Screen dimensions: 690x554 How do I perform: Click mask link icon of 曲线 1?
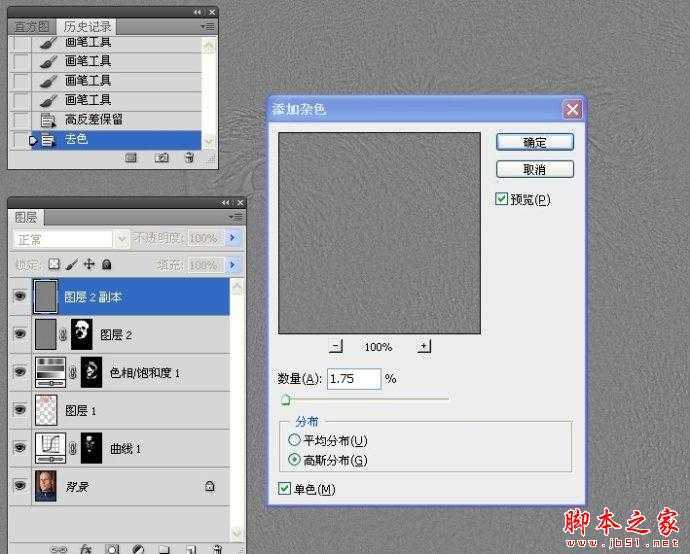click(73, 448)
